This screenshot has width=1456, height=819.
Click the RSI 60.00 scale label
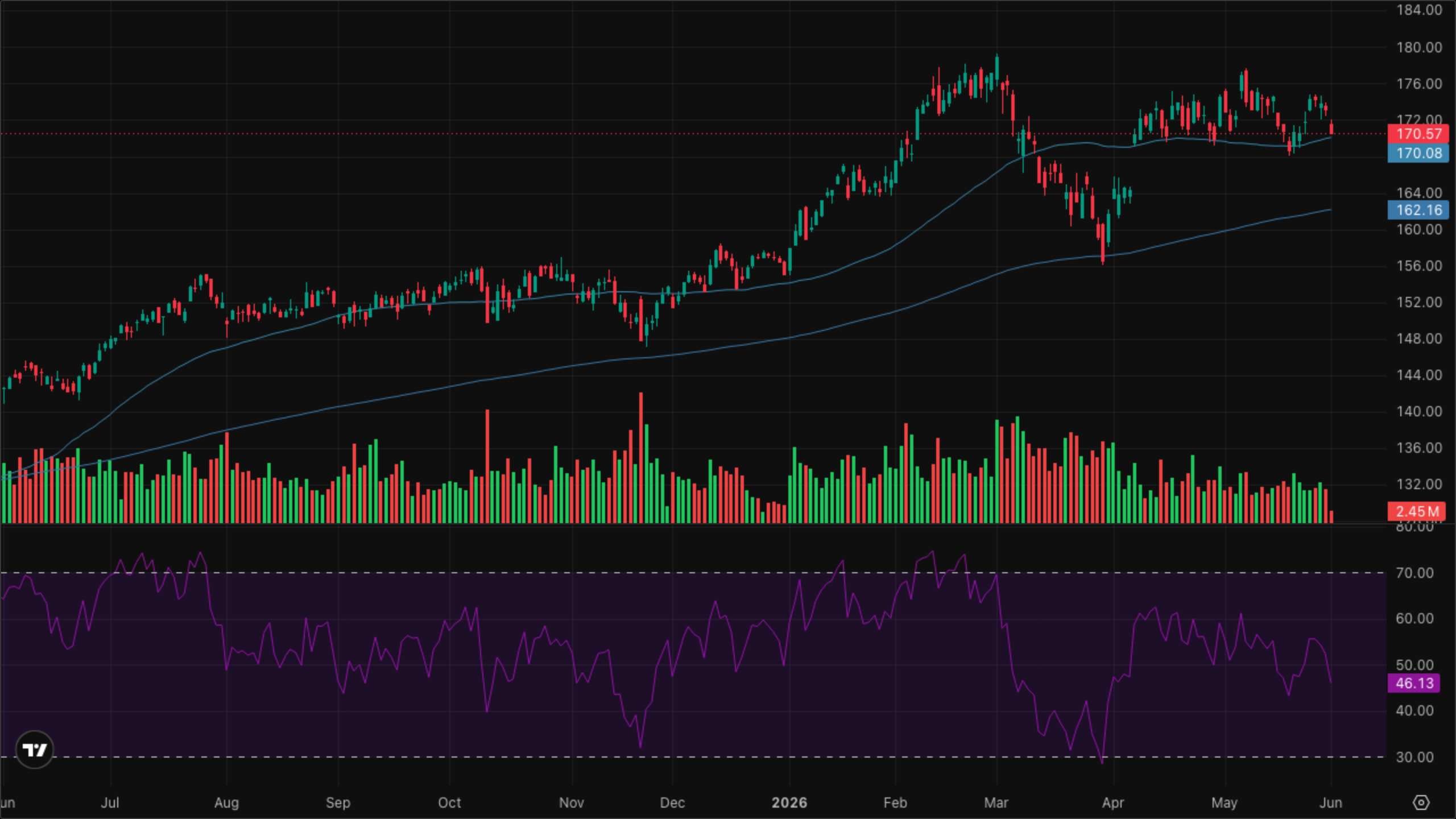point(1414,618)
